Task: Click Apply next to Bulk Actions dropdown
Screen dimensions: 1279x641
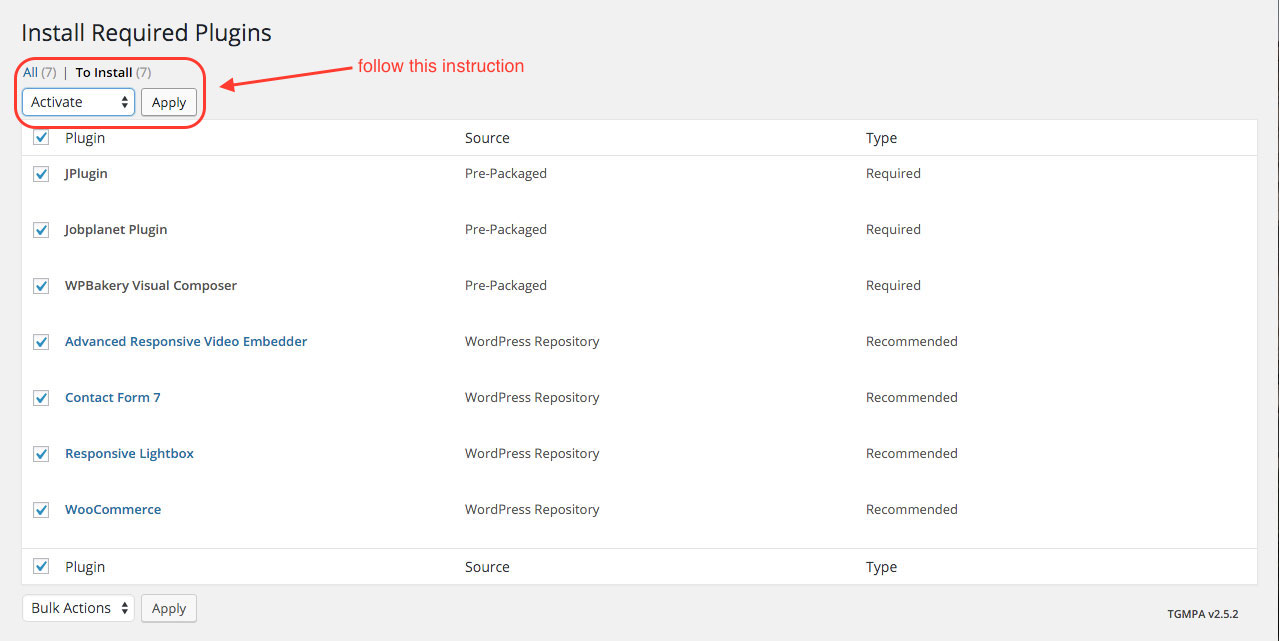Action: pyautogui.click(x=169, y=608)
